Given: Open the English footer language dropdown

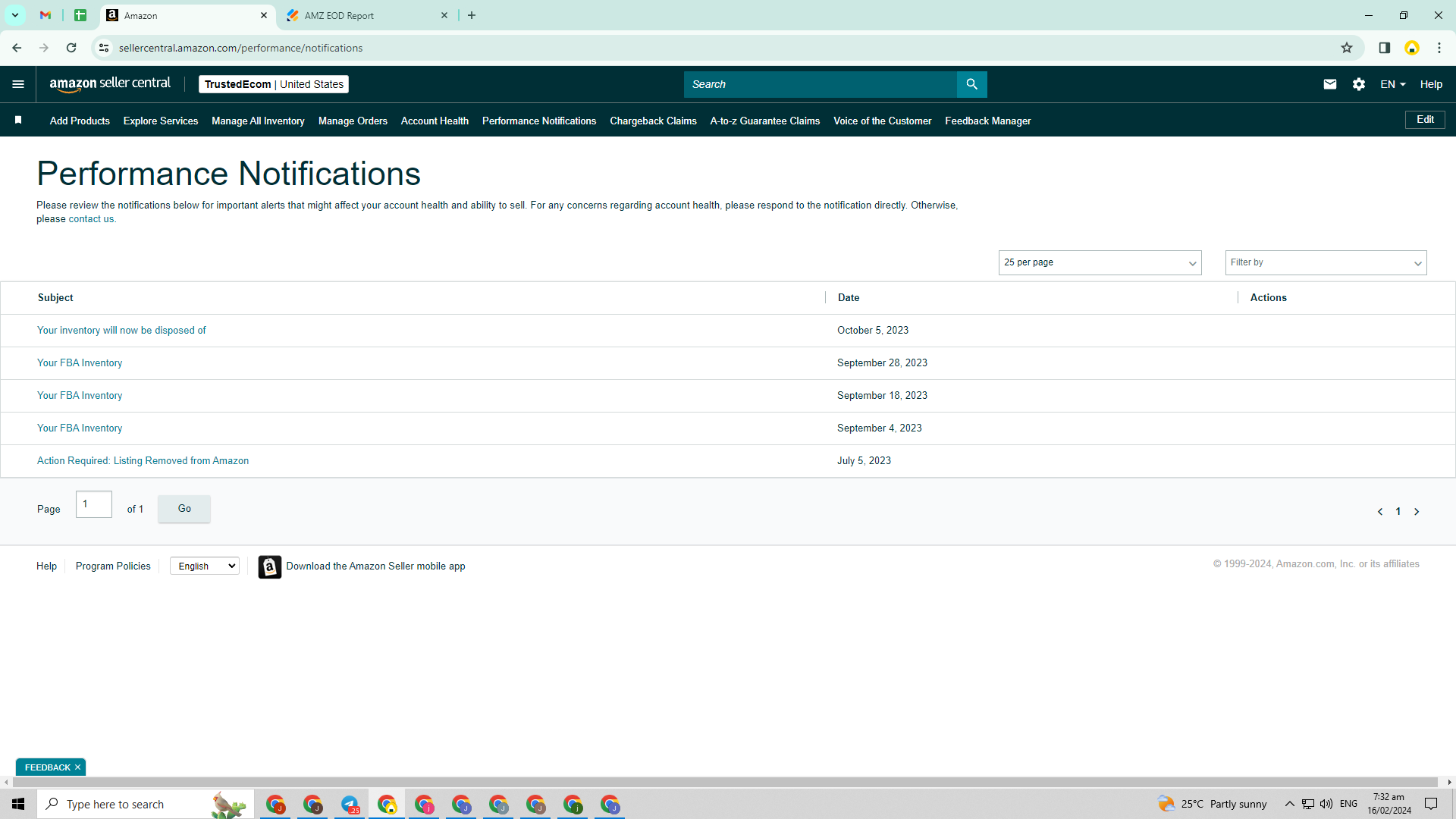Looking at the screenshot, I should (205, 566).
